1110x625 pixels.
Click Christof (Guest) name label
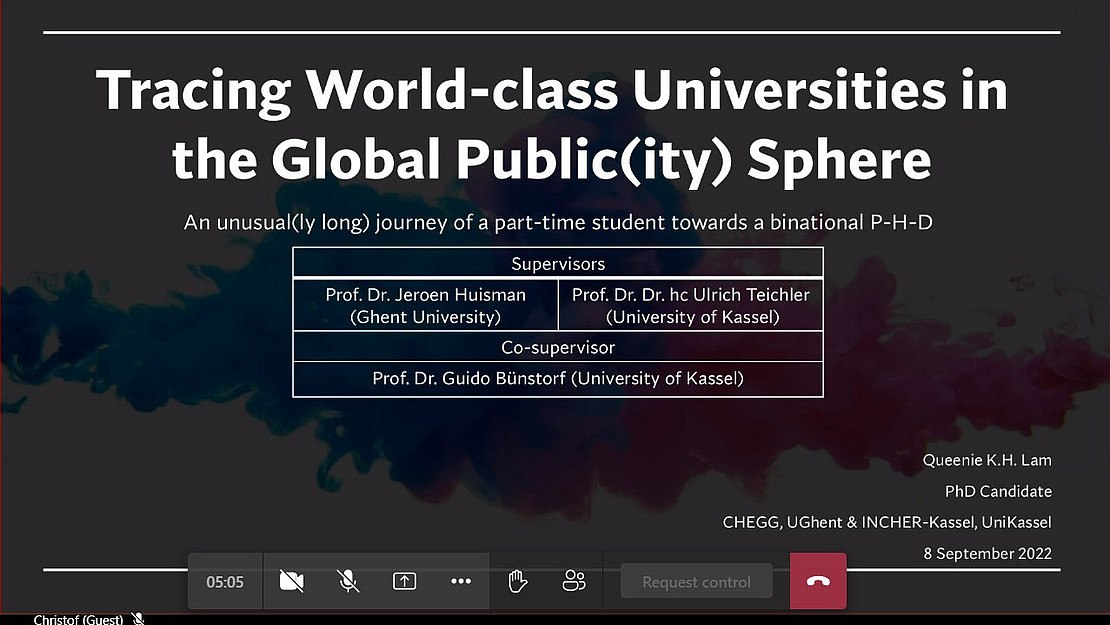click(x=78, y=619)
